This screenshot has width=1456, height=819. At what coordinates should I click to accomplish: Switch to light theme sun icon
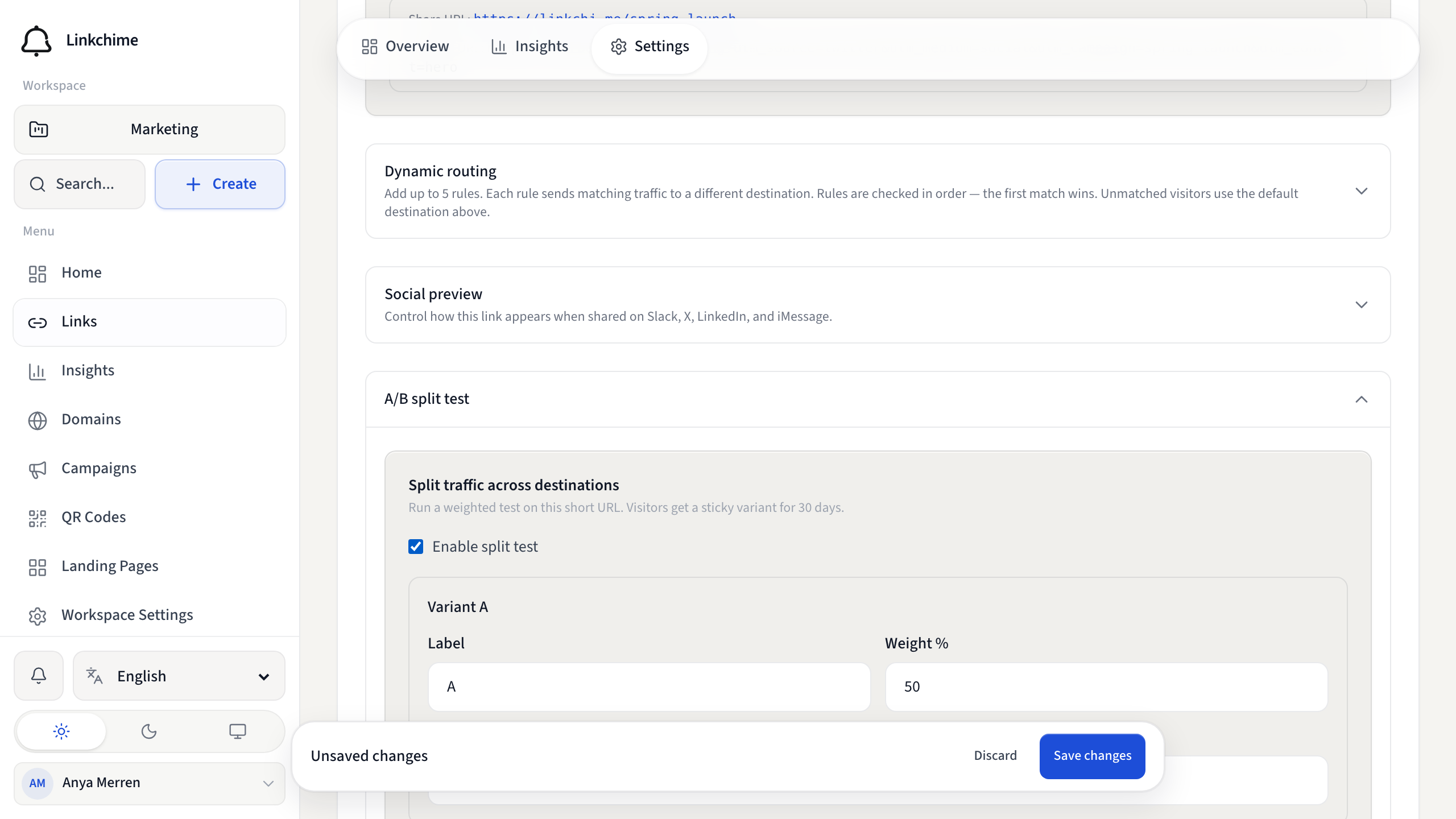coord(61,731)
